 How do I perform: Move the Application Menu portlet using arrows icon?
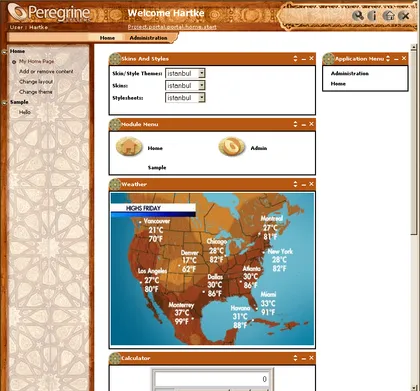[x=388, y=59]
